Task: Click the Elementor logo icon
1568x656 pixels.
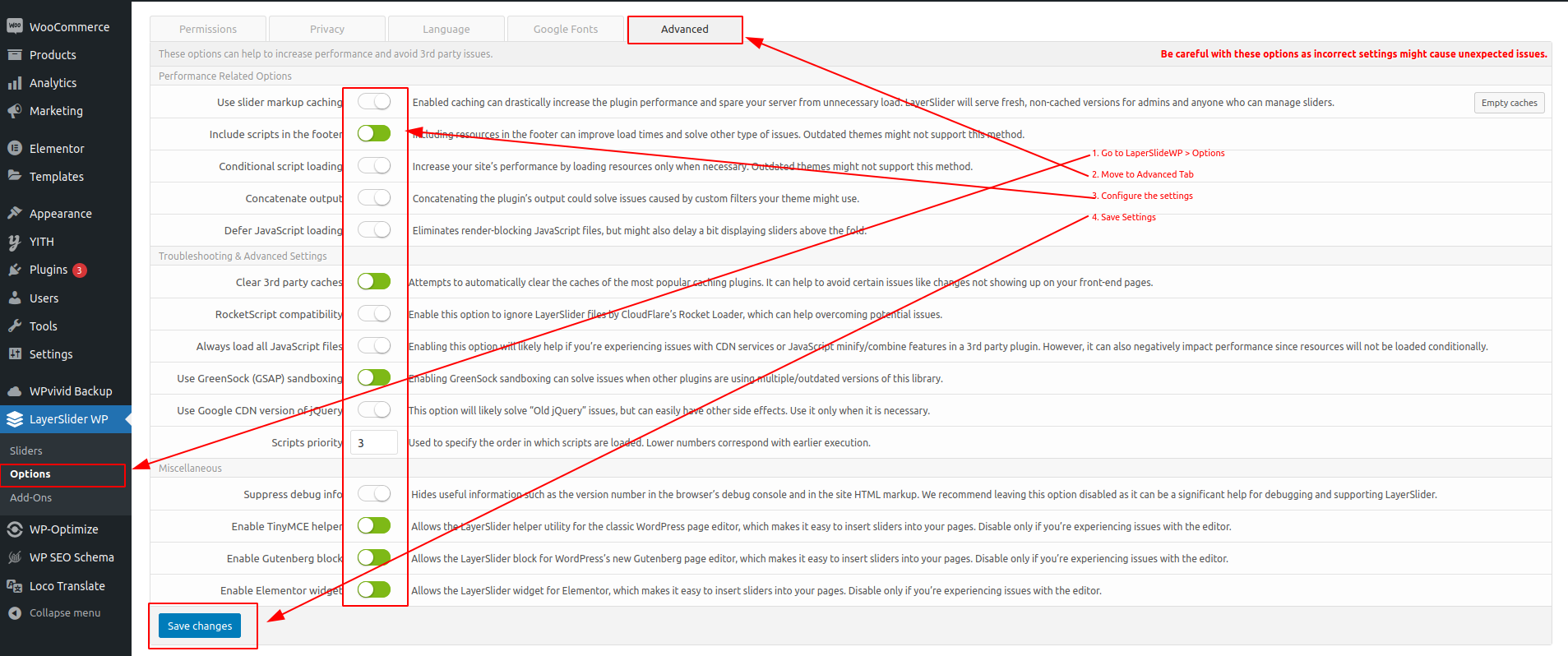Action: pos(15,149)
